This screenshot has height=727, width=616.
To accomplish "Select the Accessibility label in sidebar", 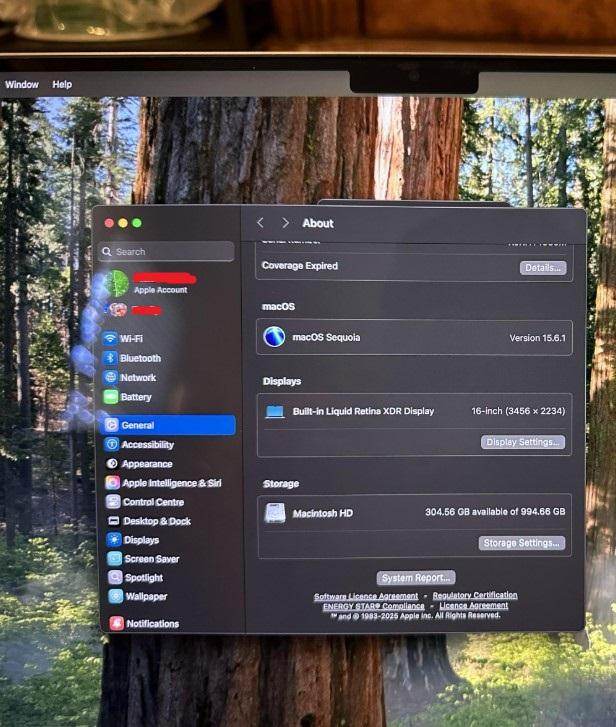I will point(147,445).
